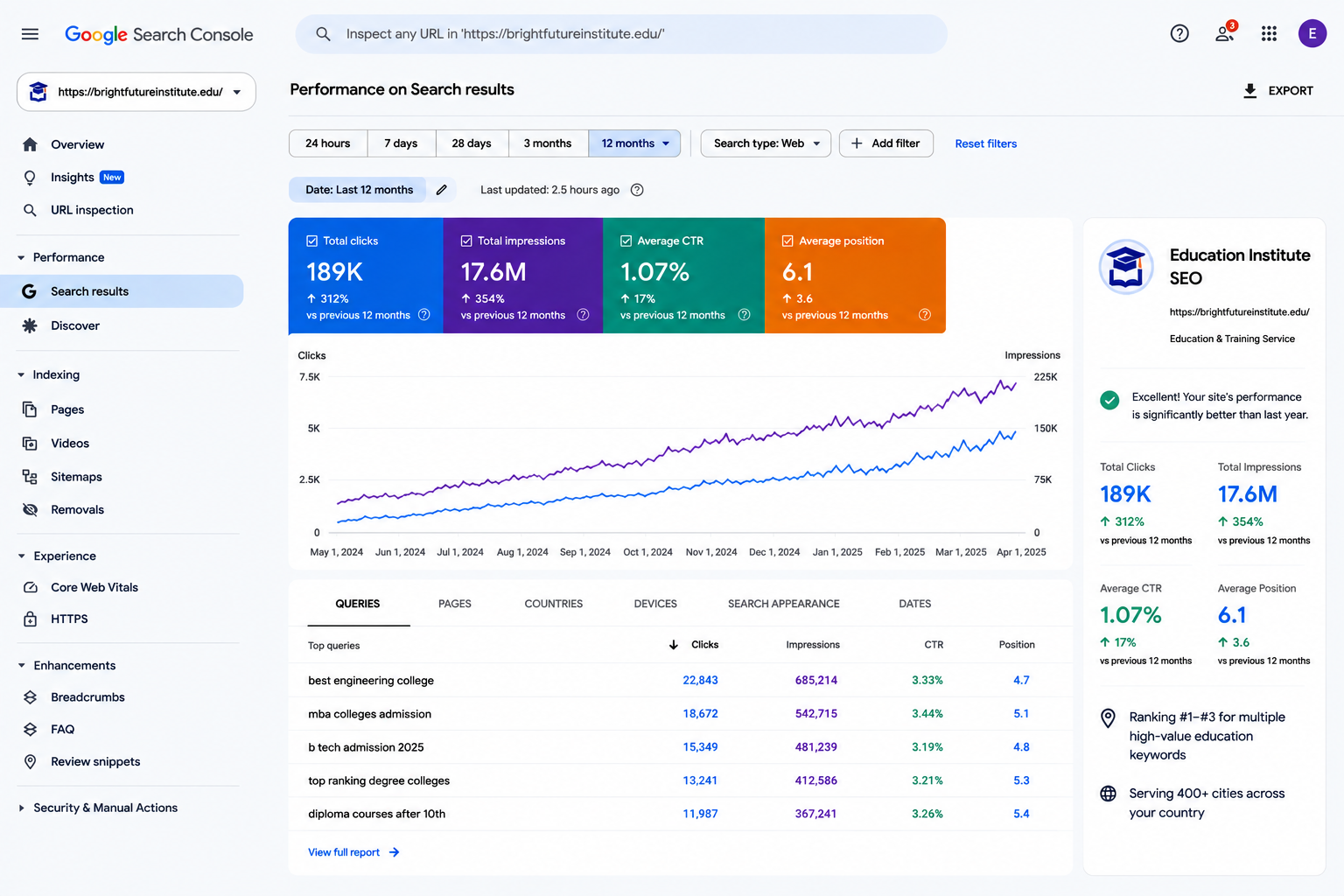Click View full report link
Viewport: 1344px width, 896px height.
353,852
